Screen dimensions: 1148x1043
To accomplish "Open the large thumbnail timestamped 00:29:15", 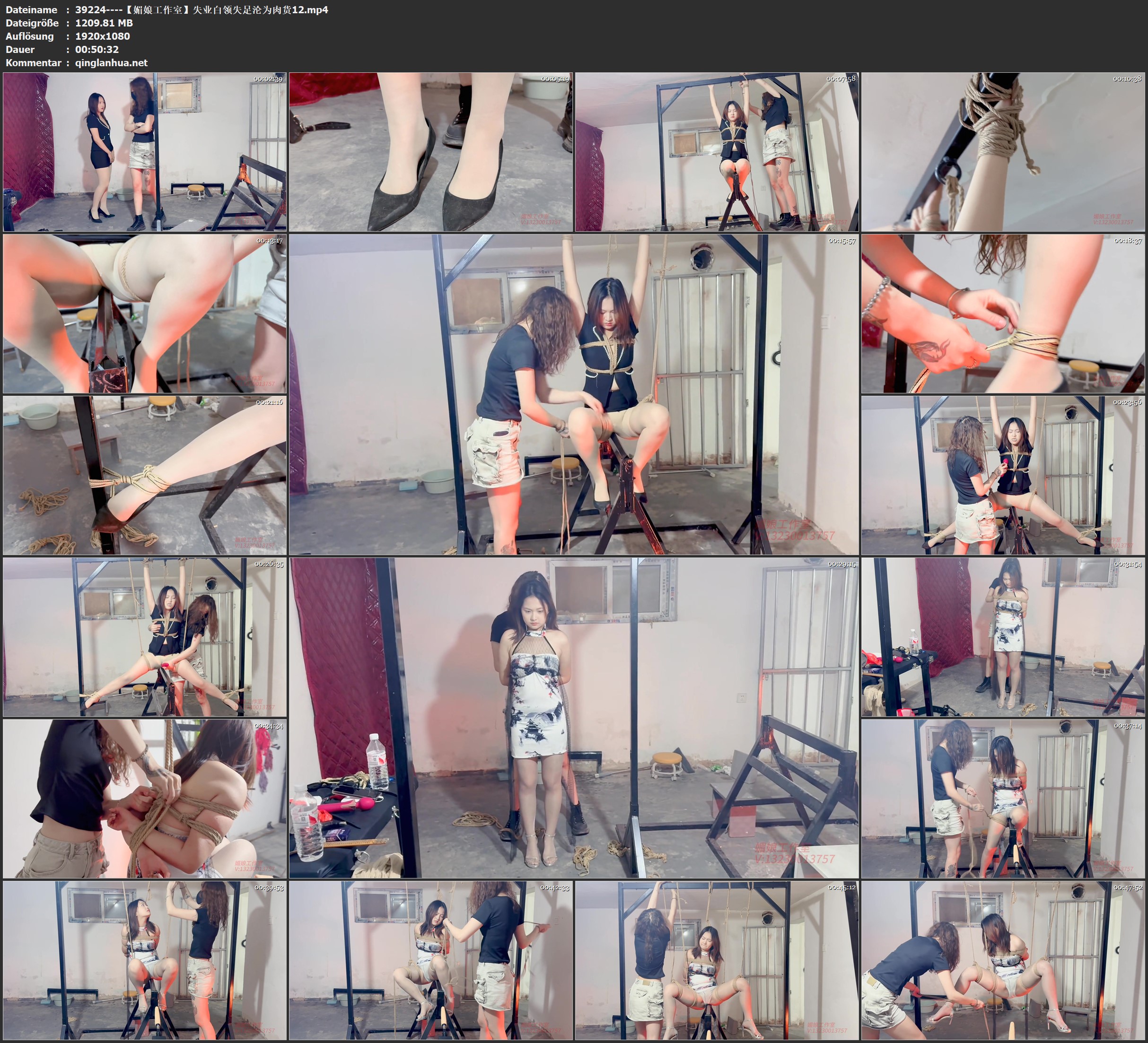I will point(573,718).
